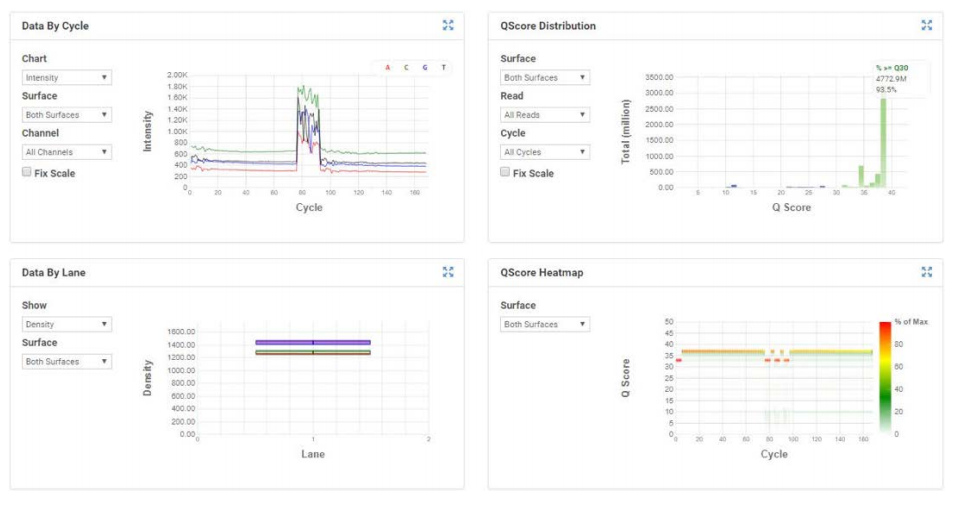Click the QScore Distribution panel title
953x509 pixels.
(x=548, y=26)
